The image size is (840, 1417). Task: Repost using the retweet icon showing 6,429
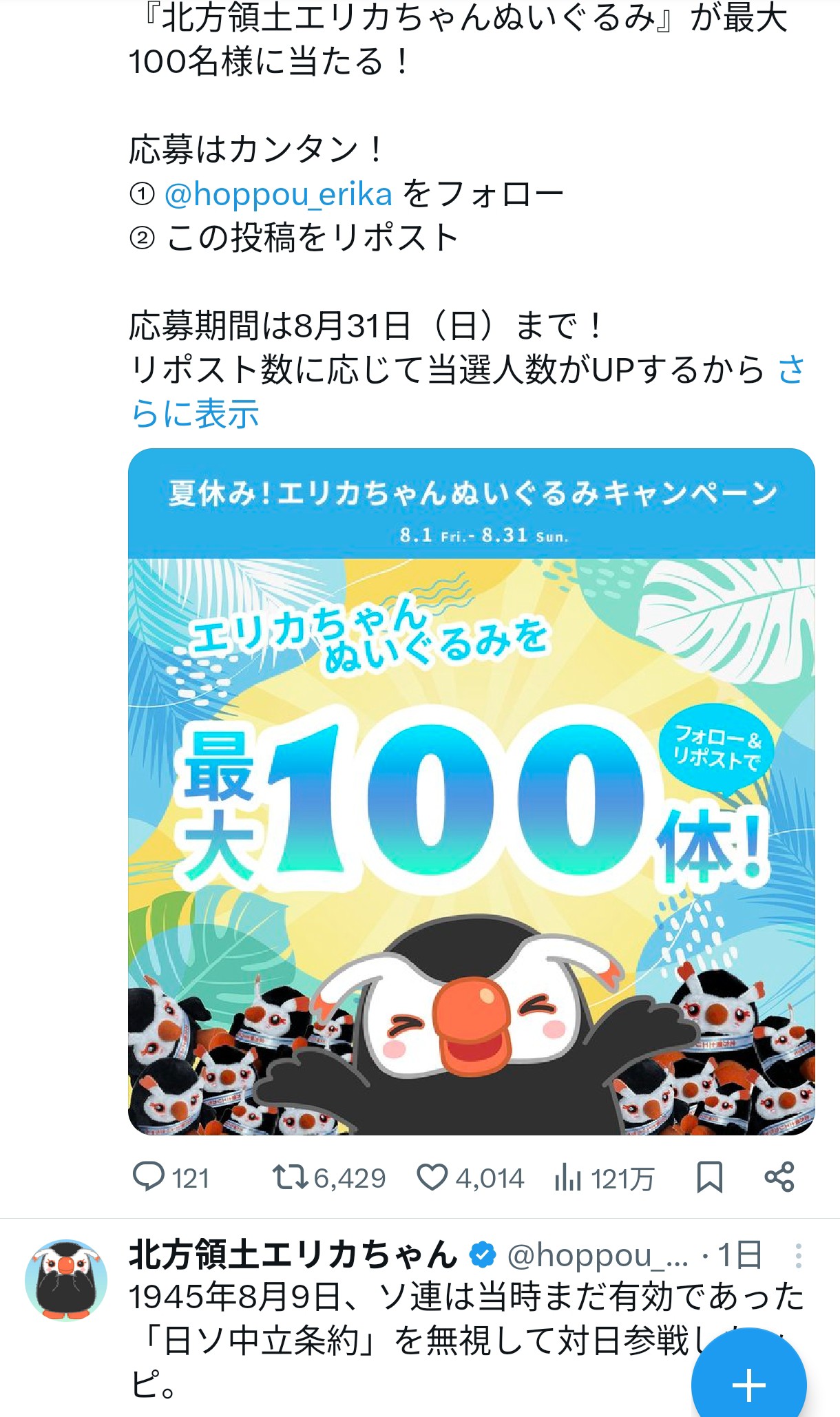coord(290,1177)
